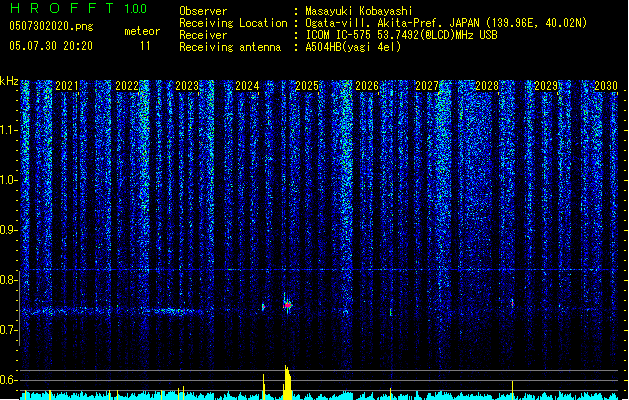Click the 0.9 kHz frequency axis label
629x400 pixels.
[x=8, y=230]
